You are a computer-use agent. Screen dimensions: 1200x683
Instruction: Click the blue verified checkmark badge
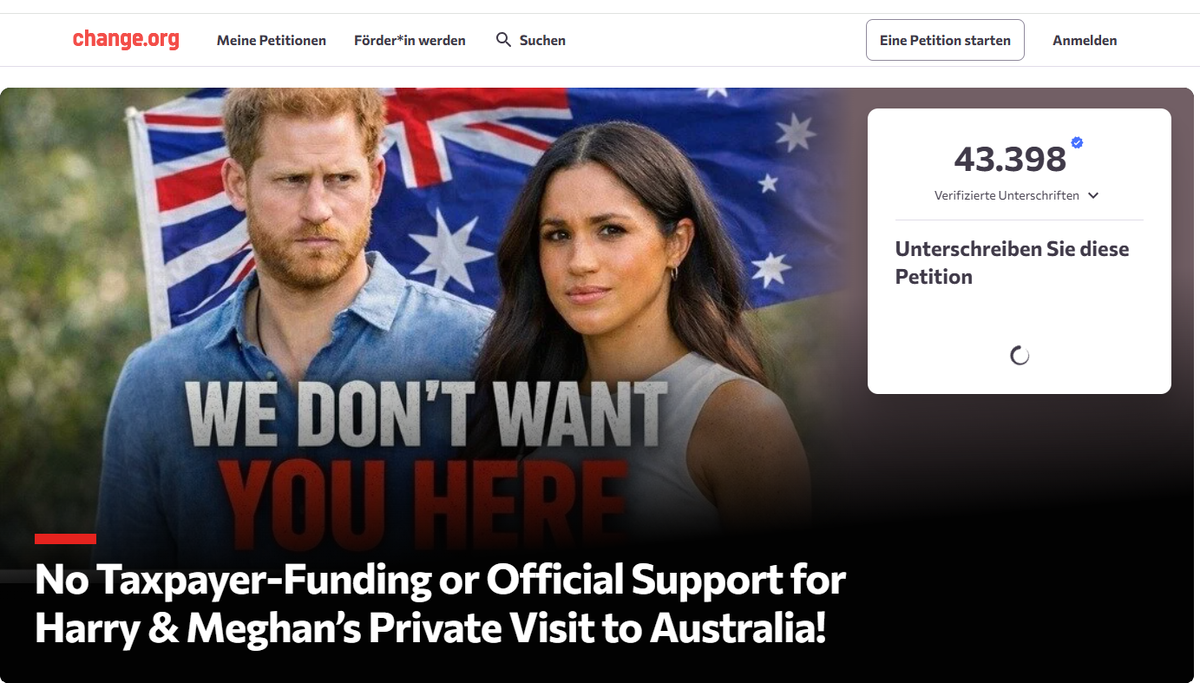coord(1077,143)
